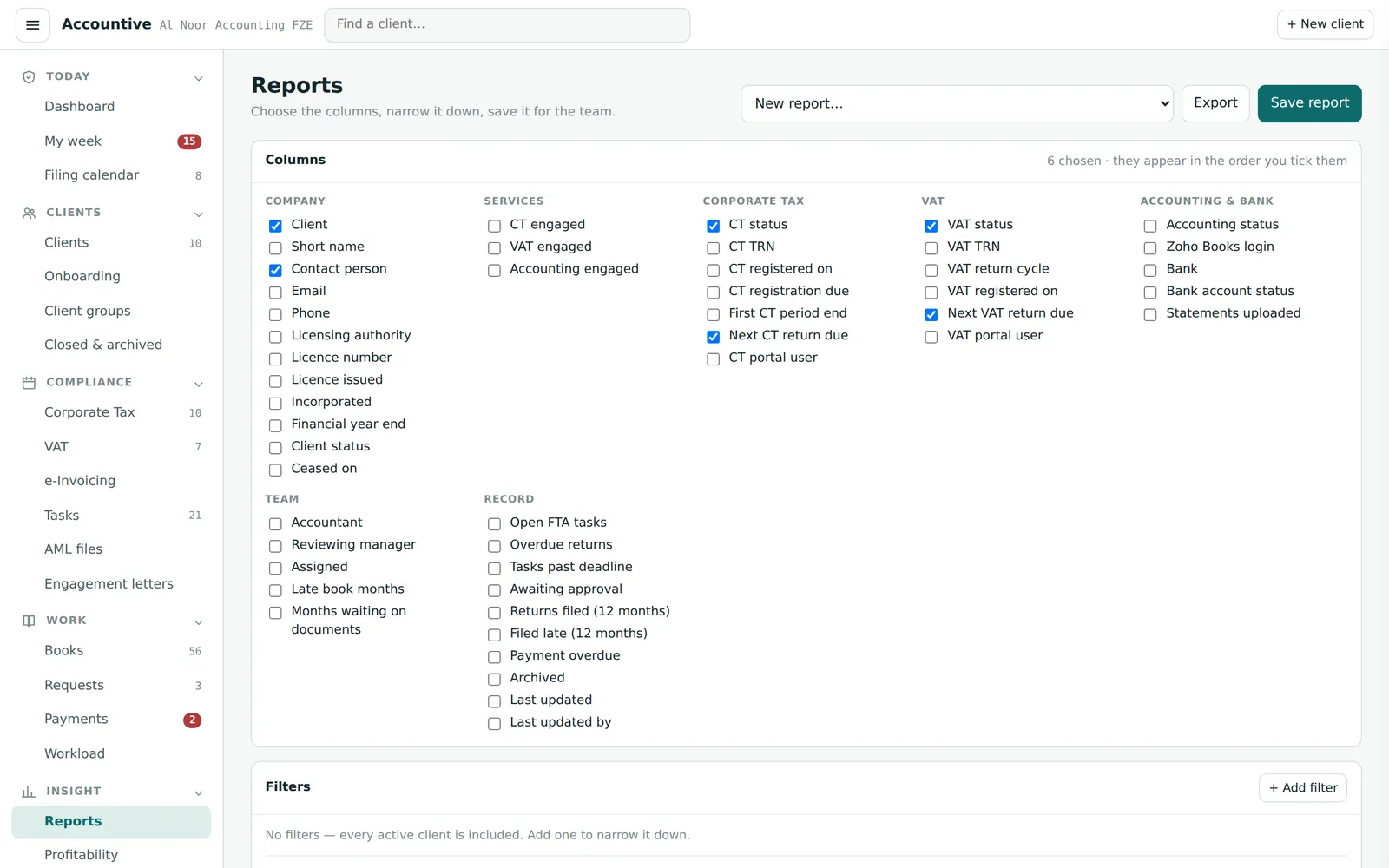The image size is (1389, 868).
Task: Click the Clients people icon
Action: [x=29, y=213]
